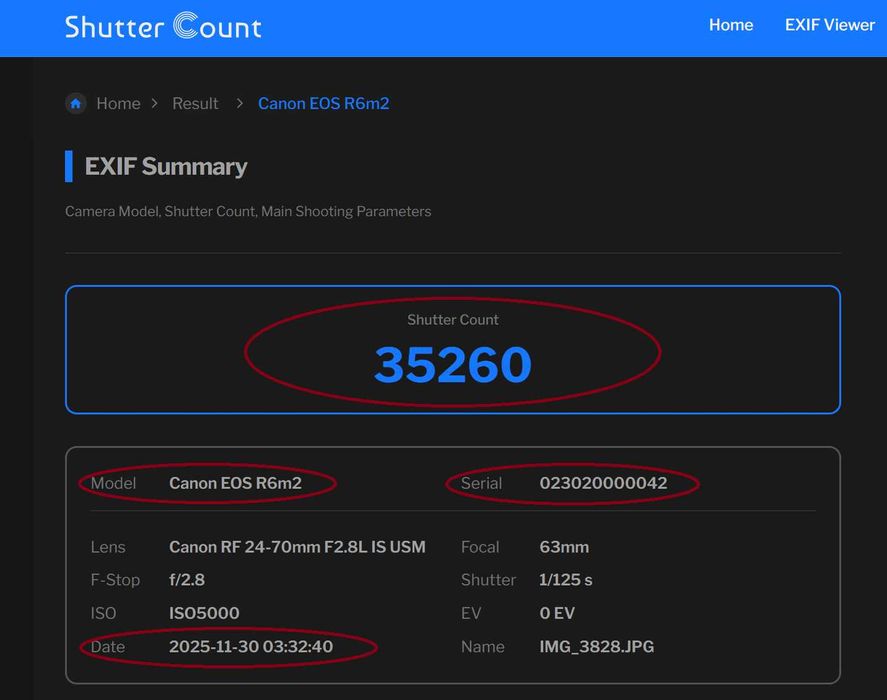Click shutter speed value 1/125 s
Viewport: 887px width, 700px height.
coord(566,580)
